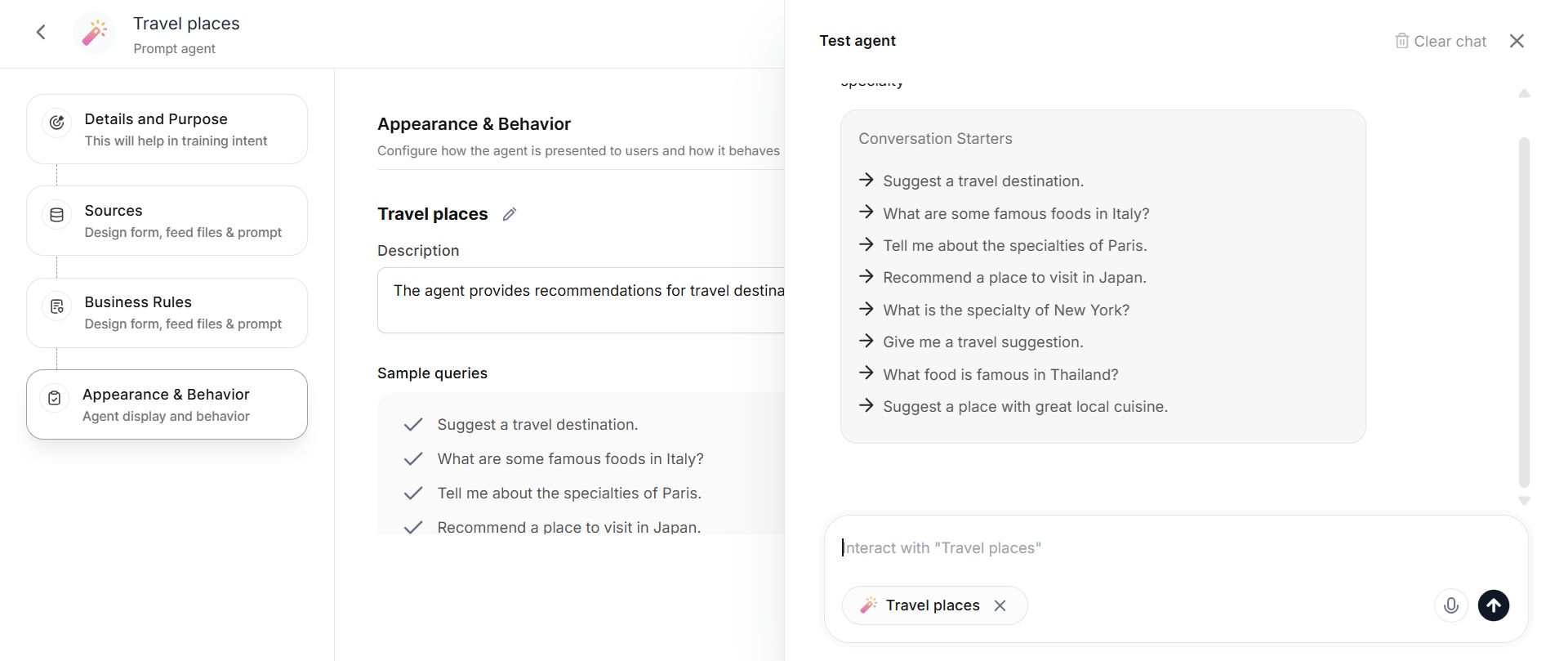Screen dimensions: 1568x661
Task: Click the Details and Purpose target icon
Action: (57, 123)
